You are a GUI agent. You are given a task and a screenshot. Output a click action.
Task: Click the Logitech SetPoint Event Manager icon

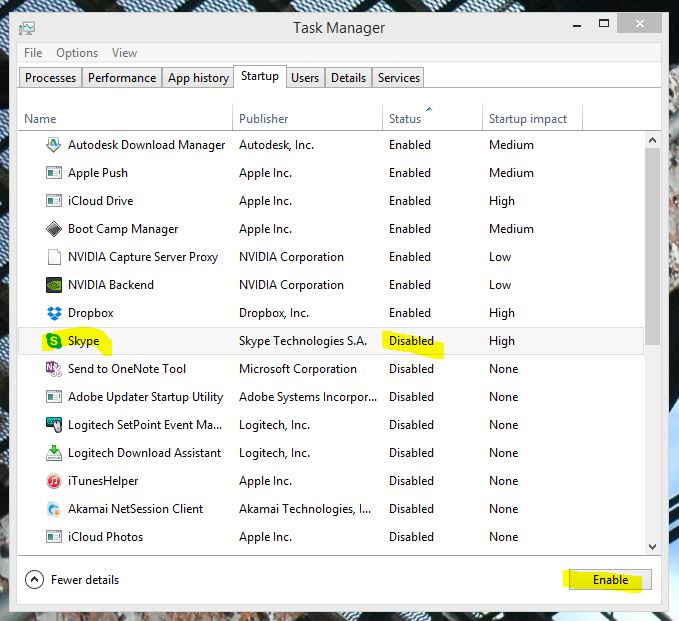[x=54, y=425]
